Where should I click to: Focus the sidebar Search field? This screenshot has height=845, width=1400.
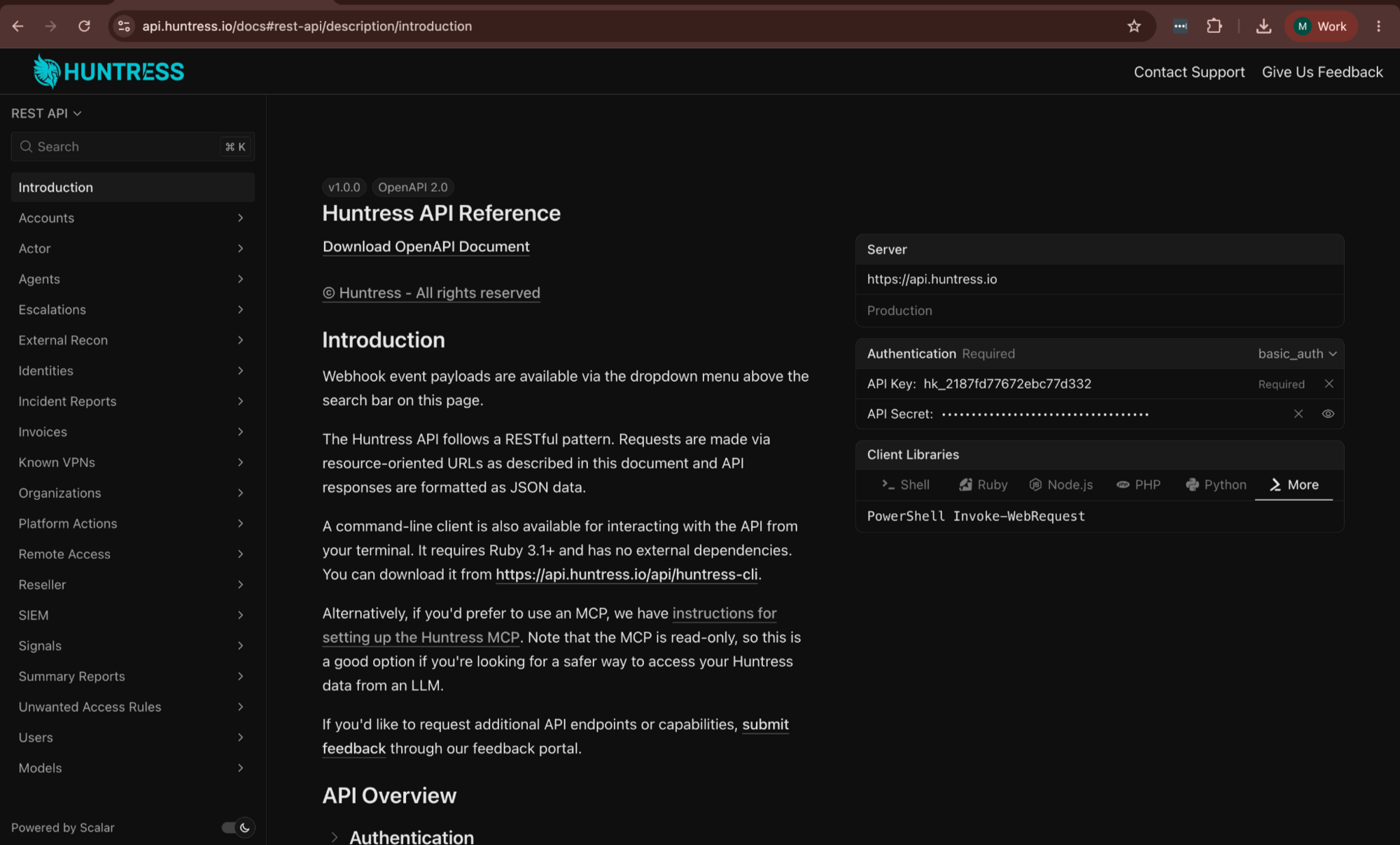(x=132, y=146)
